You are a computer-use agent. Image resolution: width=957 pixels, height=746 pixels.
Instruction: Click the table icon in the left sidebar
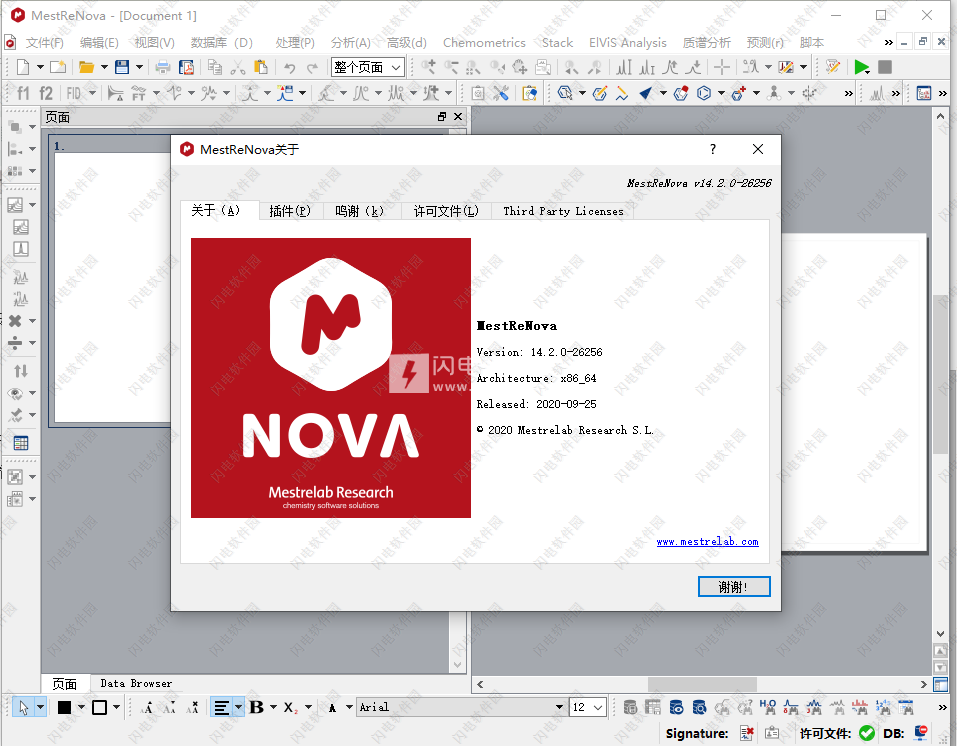(x=21, y=443)
